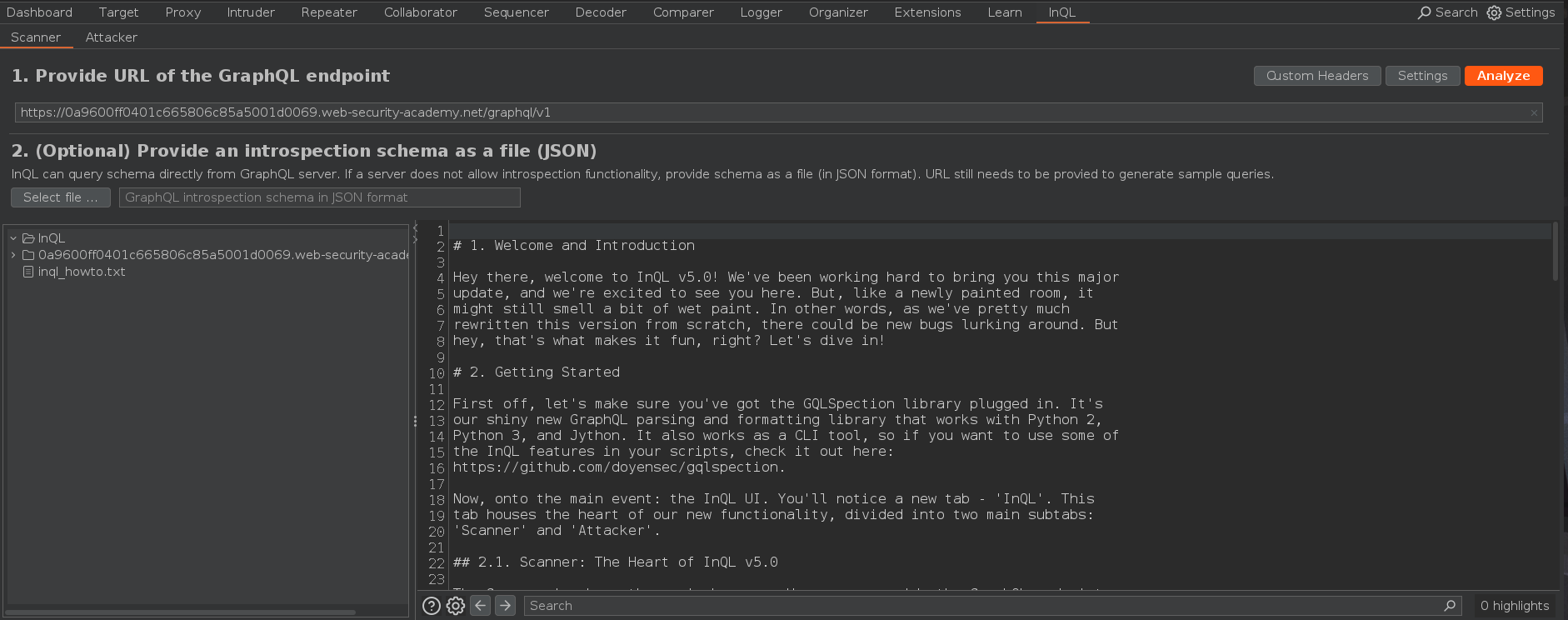Open the Proxy tab
Screen dimensions: 1568x620
point(183,12)
